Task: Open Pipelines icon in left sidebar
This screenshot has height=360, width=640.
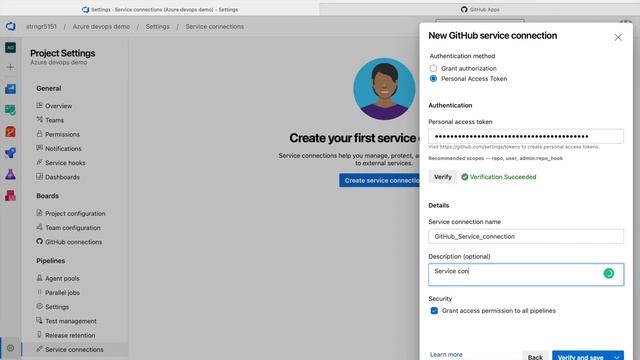Action: 11,153
